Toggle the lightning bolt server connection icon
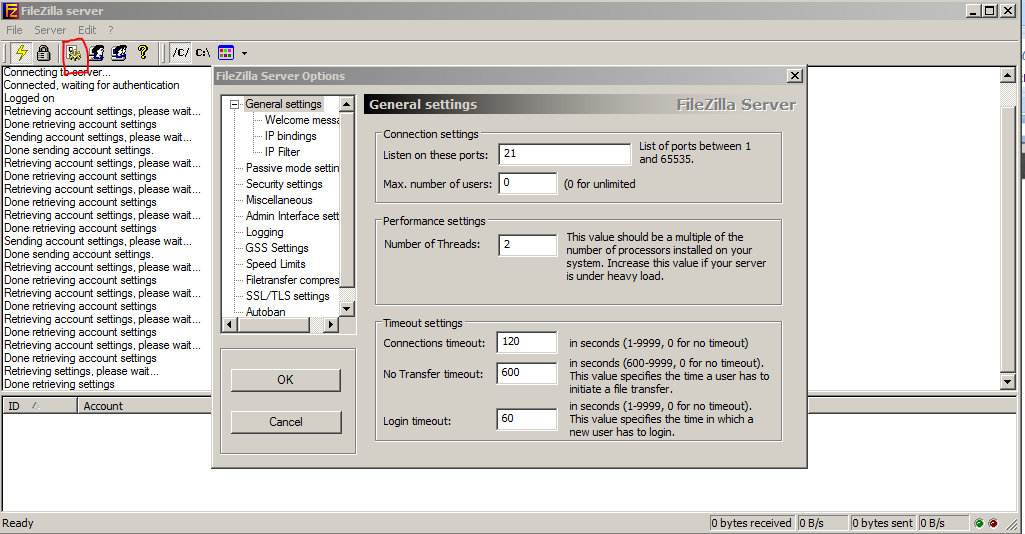The image size is (1025, 534). (x=22, y=52)
